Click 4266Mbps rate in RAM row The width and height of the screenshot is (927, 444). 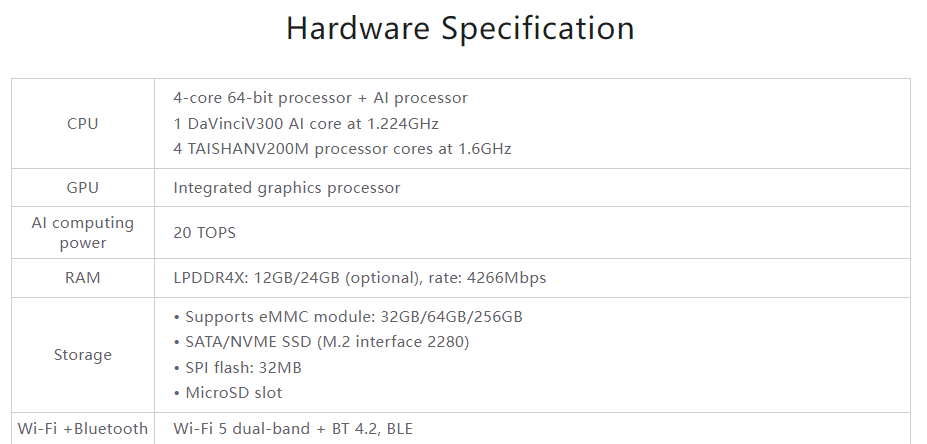point(507,278)
